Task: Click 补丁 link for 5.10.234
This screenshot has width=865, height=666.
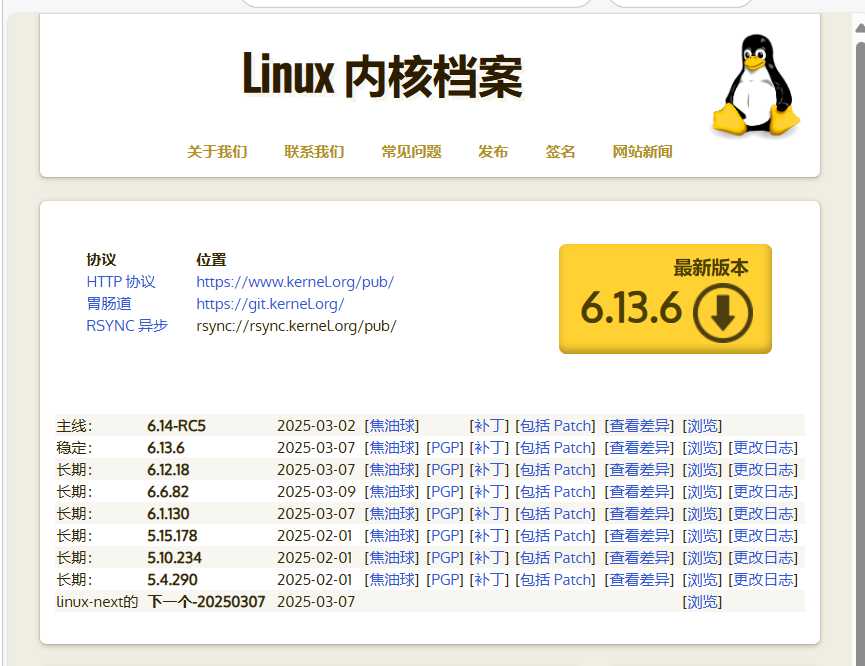Action: (x=489, y=558)
